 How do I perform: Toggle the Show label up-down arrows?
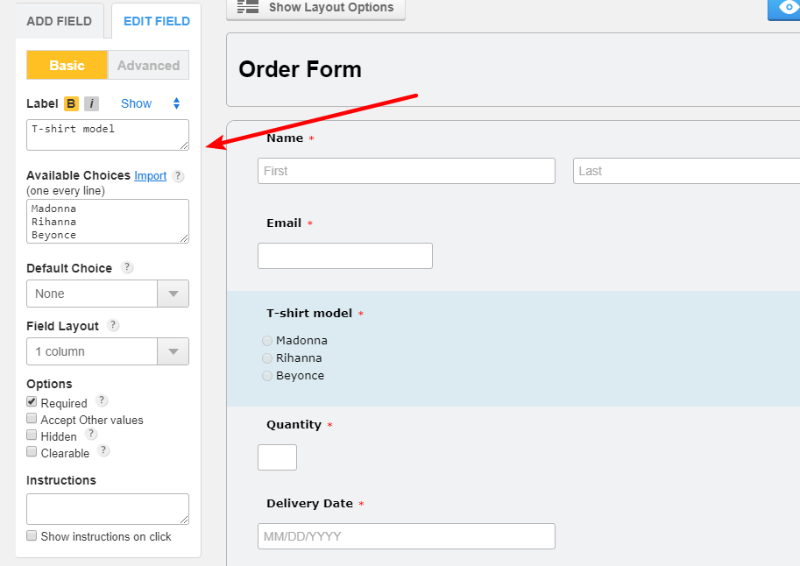177,103
